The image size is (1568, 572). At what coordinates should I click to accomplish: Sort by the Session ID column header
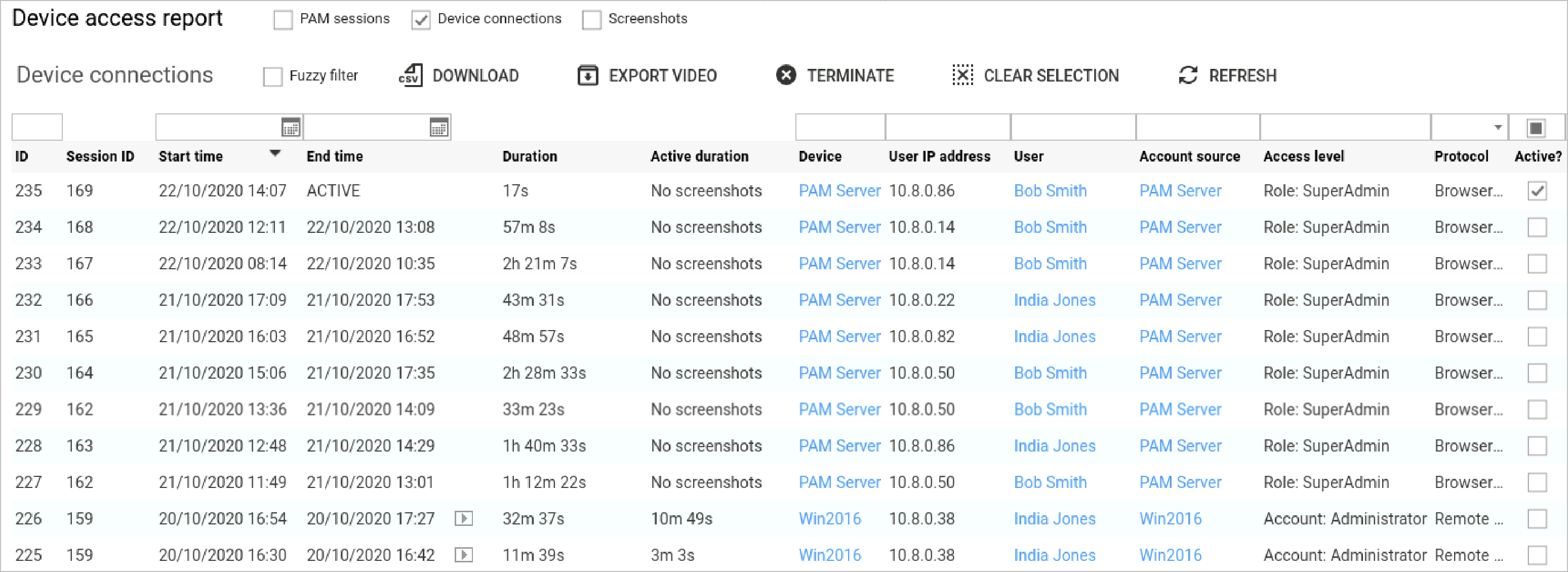pyautogui.click(x=100, y=156)
